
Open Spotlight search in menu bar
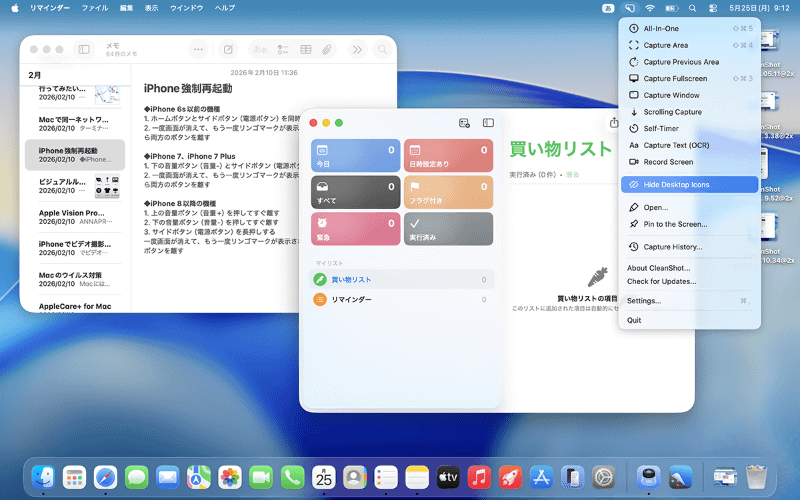click(692, 8)
